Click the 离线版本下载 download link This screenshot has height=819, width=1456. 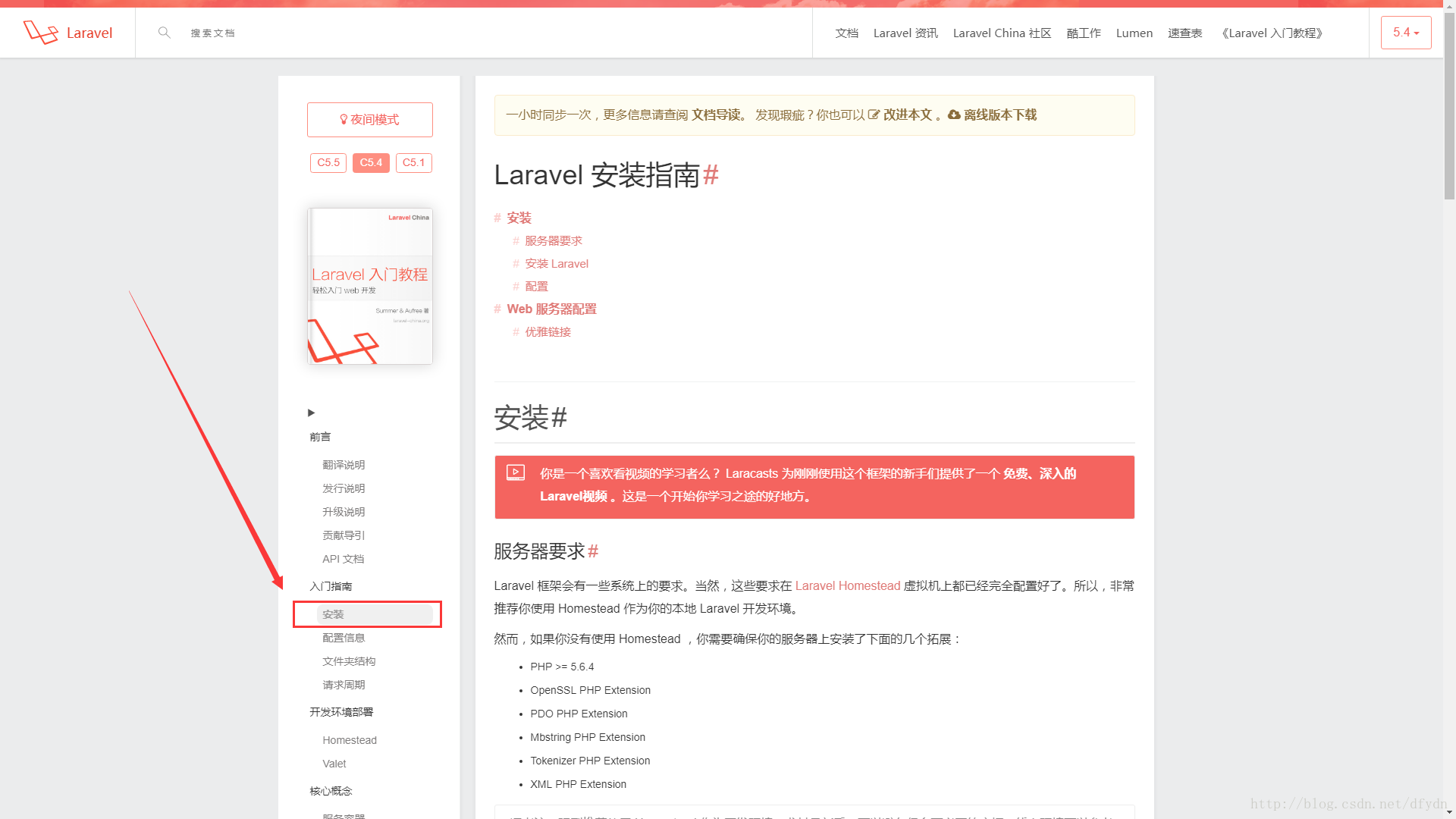[1000, 115]
